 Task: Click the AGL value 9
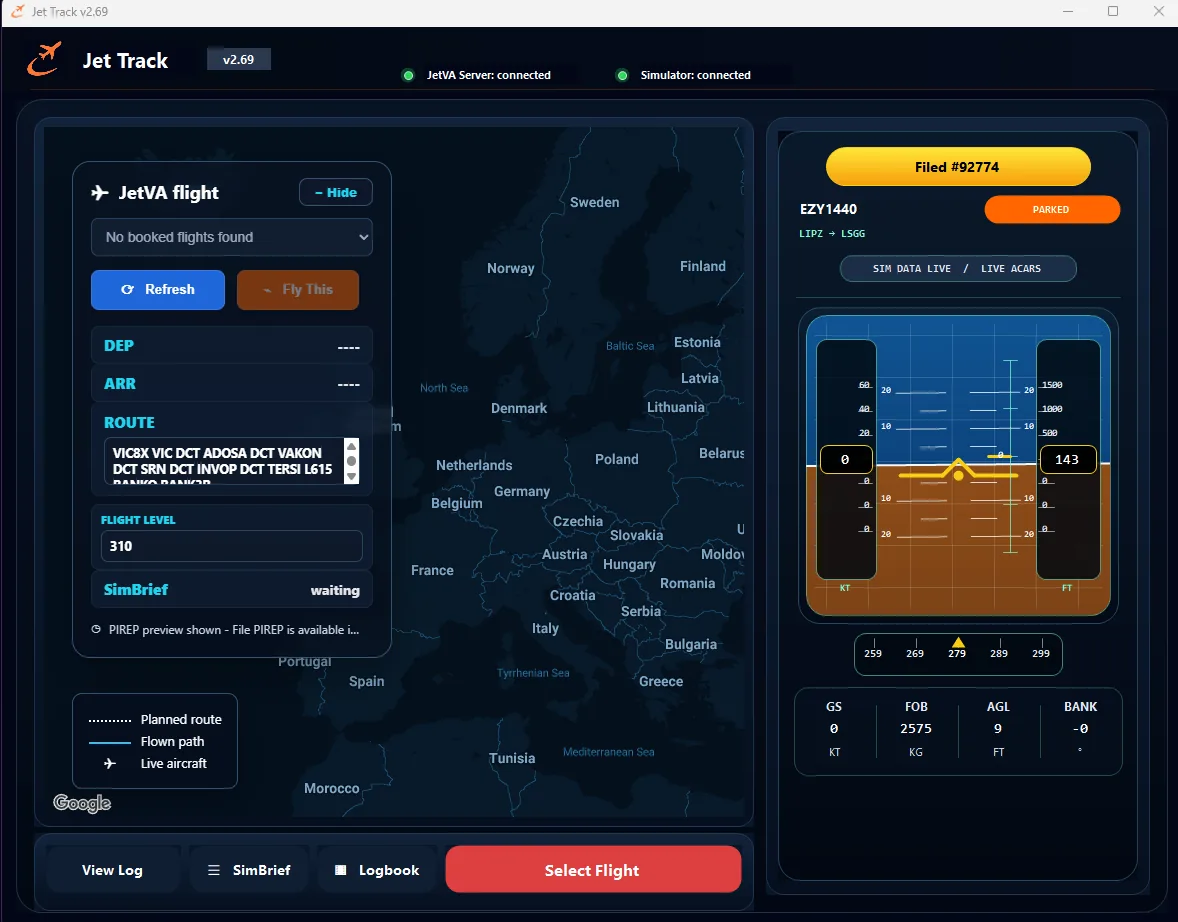(x=998, y=729)
